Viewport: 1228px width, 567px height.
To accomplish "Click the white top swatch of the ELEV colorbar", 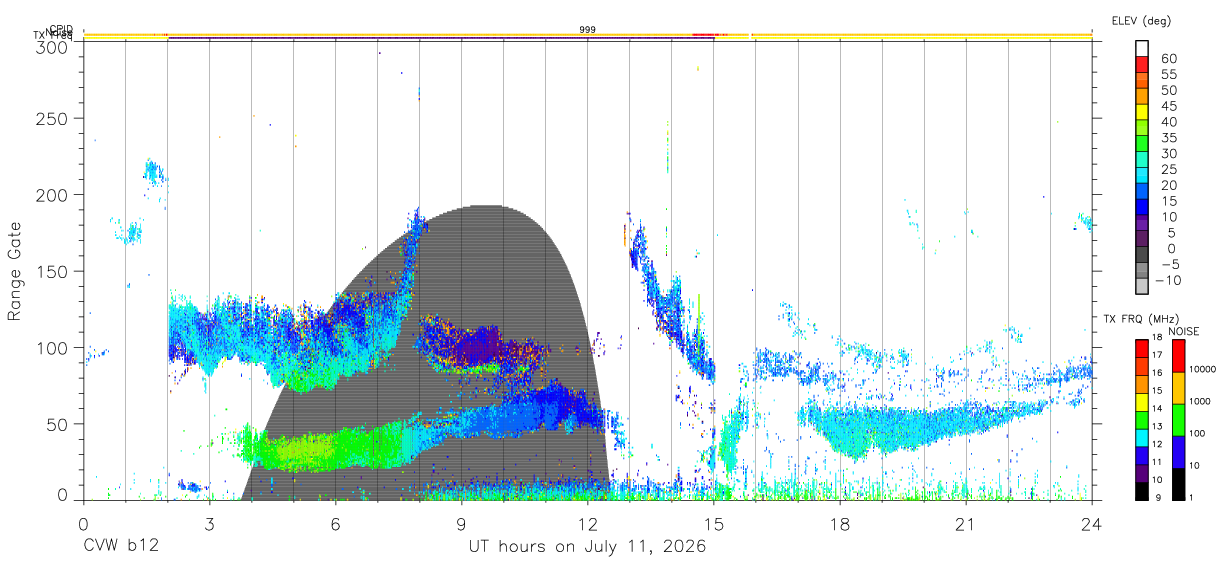I will 1142,48.
